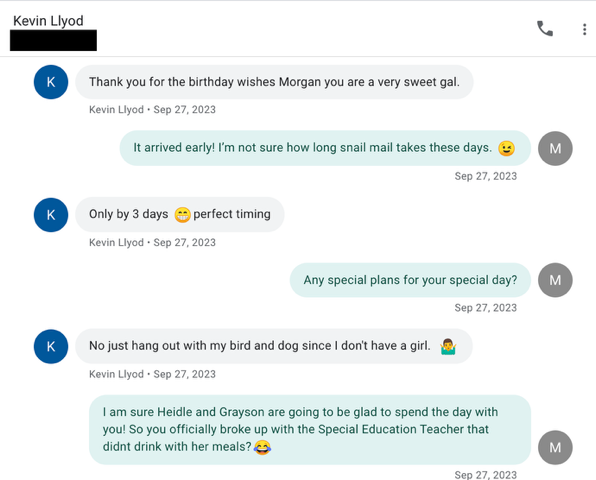Select the 'Thank you for the birthday wishes' bubble

pos(274,82)
